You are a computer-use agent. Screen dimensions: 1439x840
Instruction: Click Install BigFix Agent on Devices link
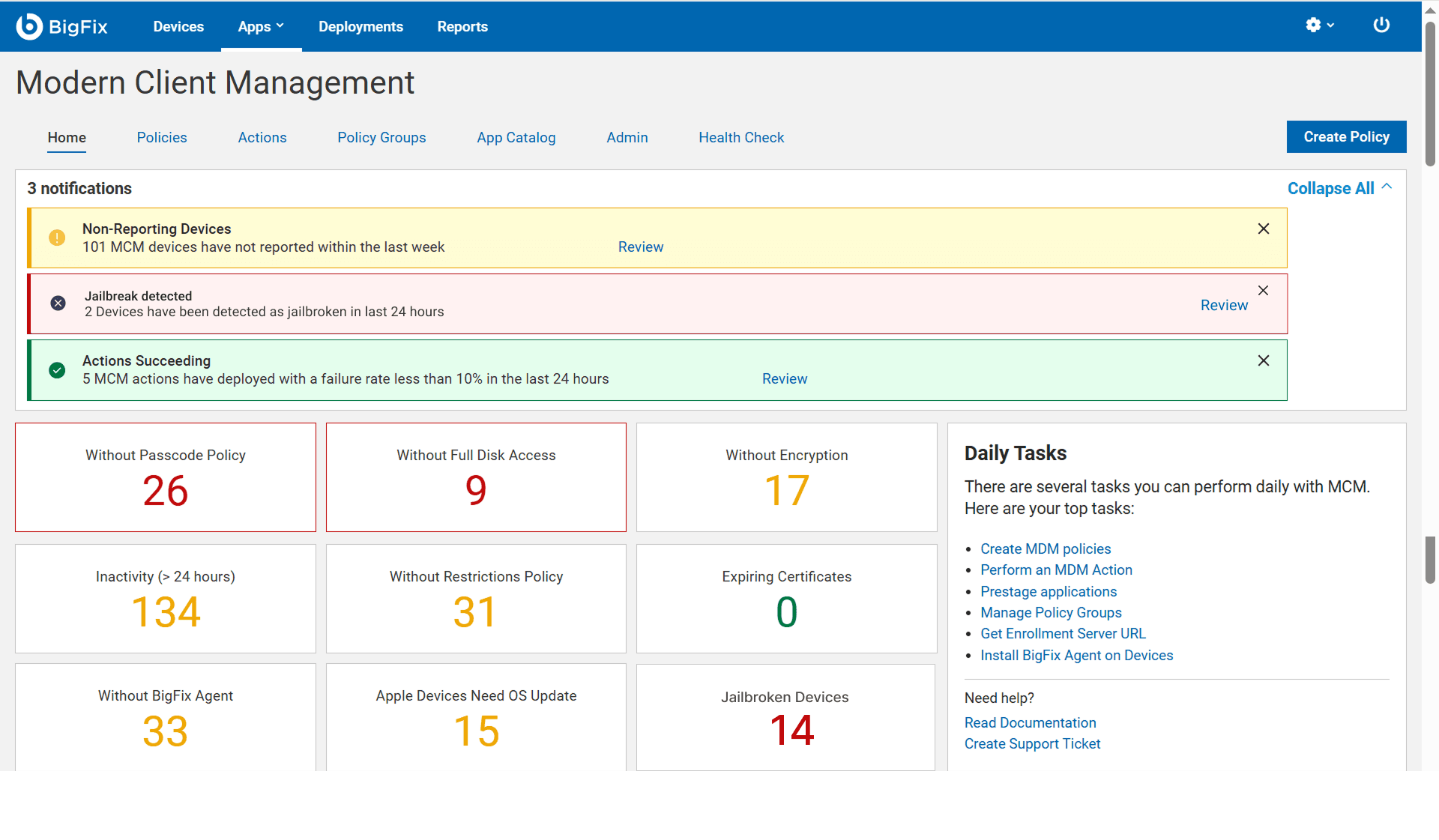tap(1076, 656)
